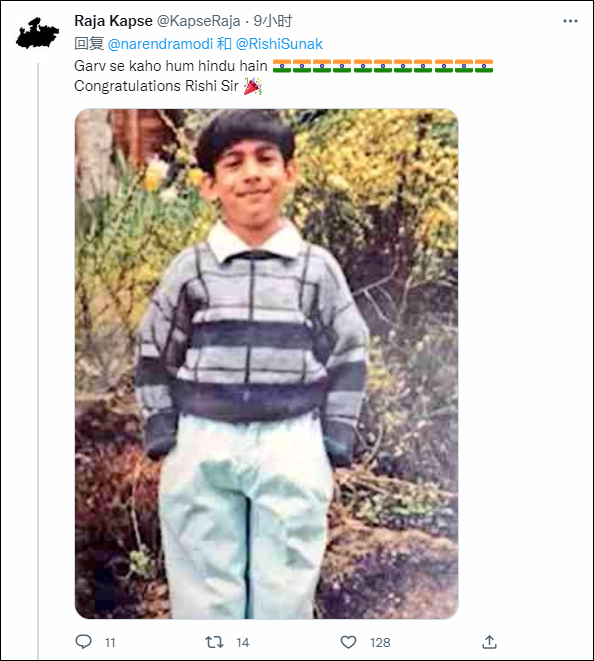Click the Congratulations Rishi Sir text
The height and width of the screenshot is (661, 594).
pyautogui.click(x=156, y=86)
